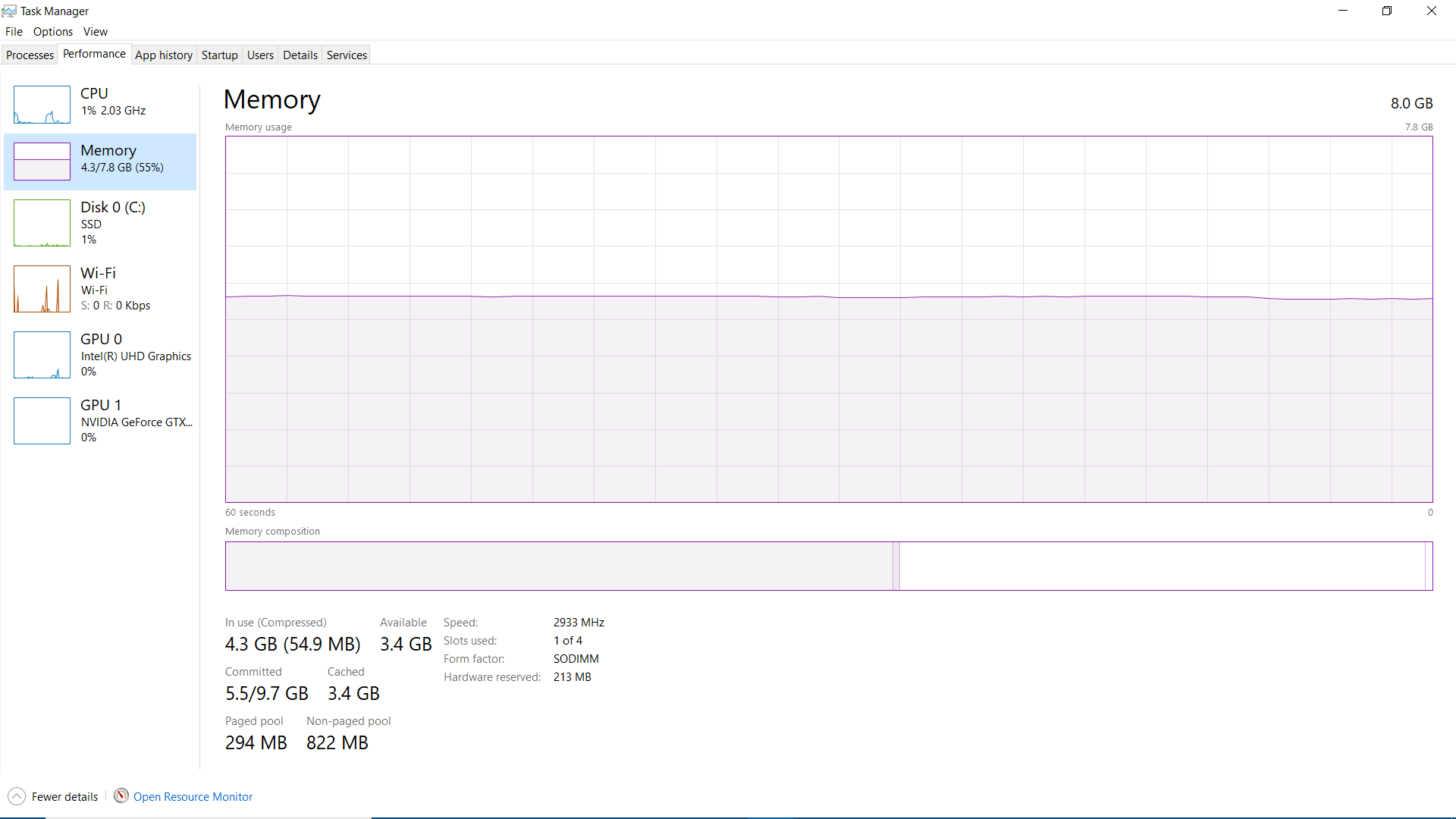Open the Details tab

point(300,55)
